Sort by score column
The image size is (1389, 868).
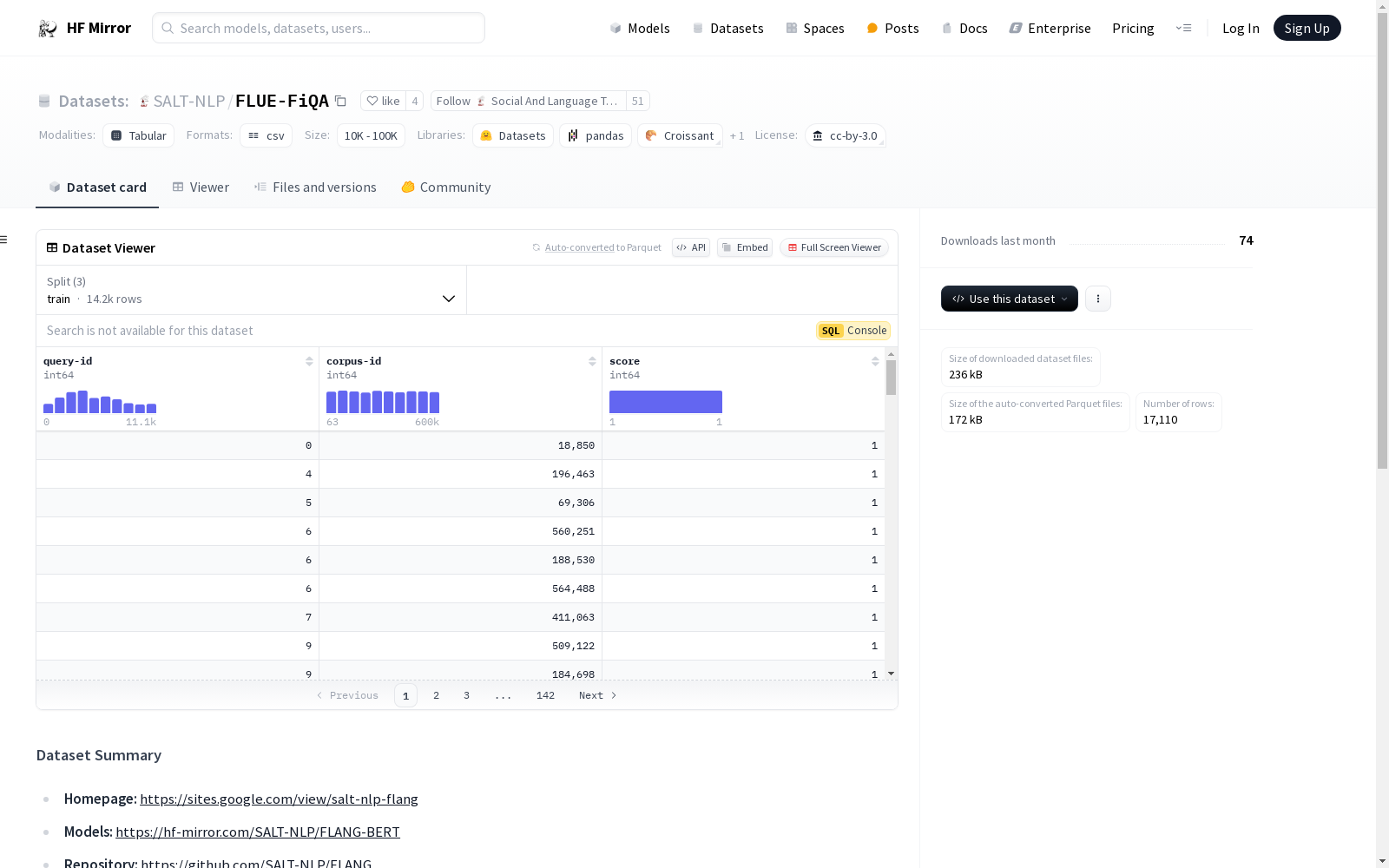click(875, 361)
